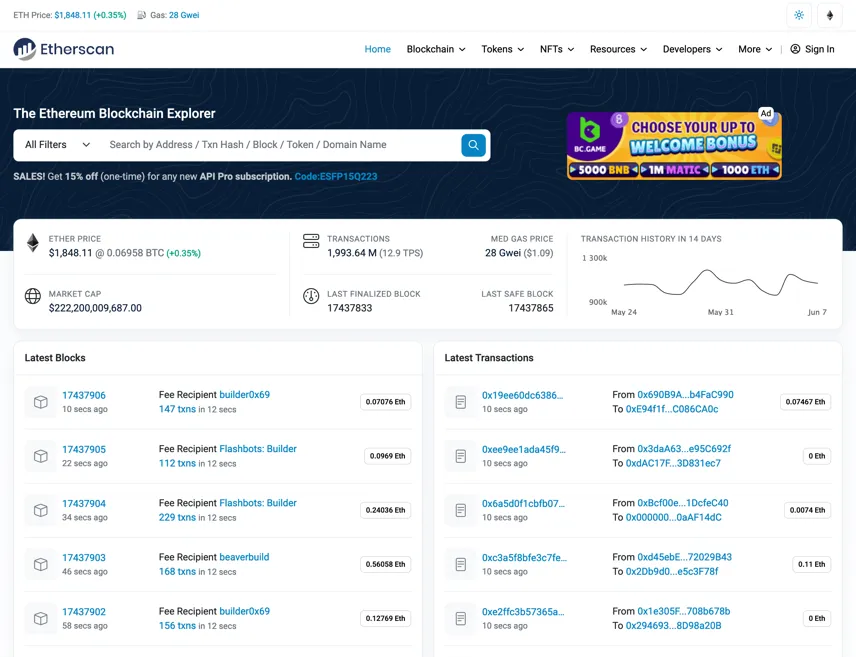Click the last finalized block 17437833

349,308
